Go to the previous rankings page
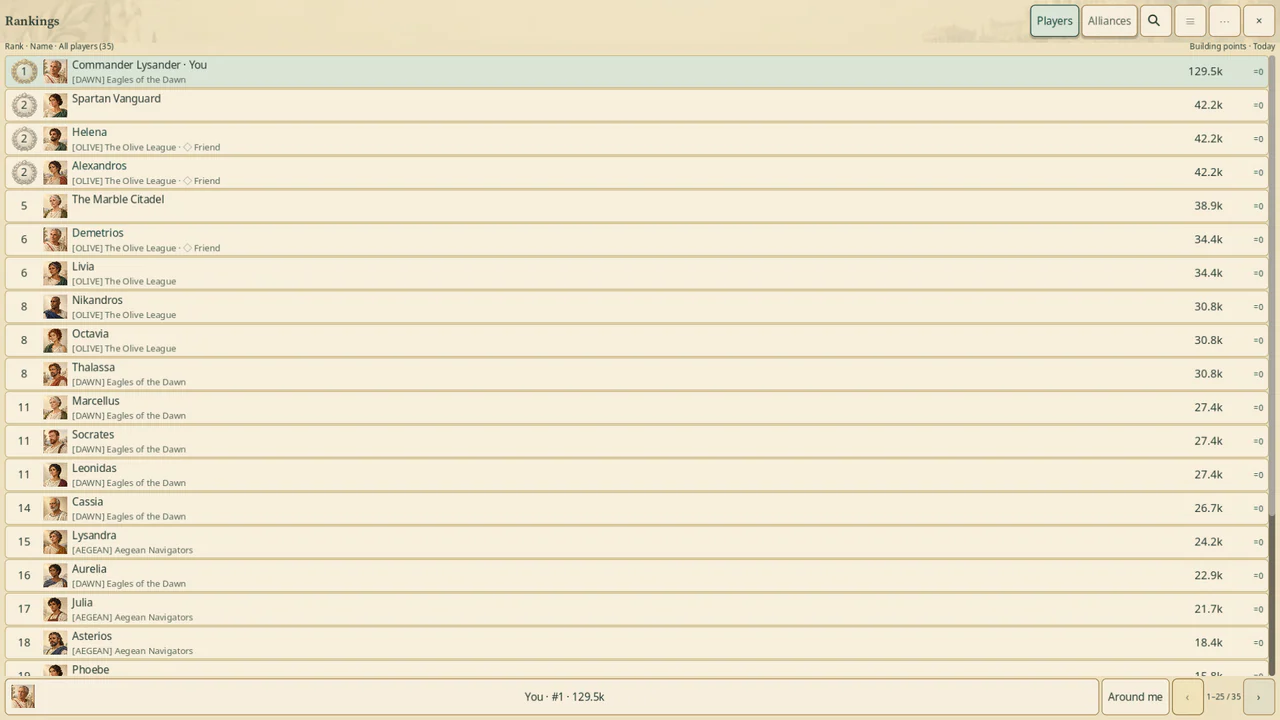This screenshot has height=720, width=1280. pos(1187,697)
